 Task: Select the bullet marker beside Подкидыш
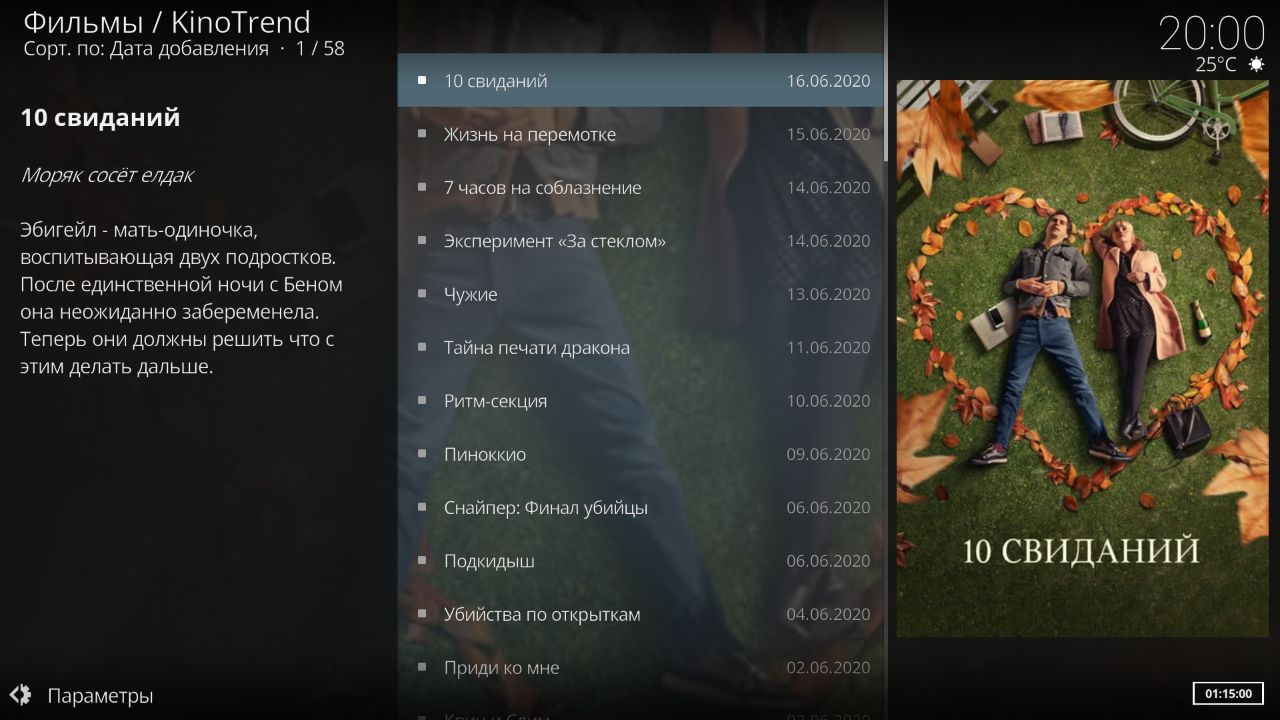pos(422,561)
